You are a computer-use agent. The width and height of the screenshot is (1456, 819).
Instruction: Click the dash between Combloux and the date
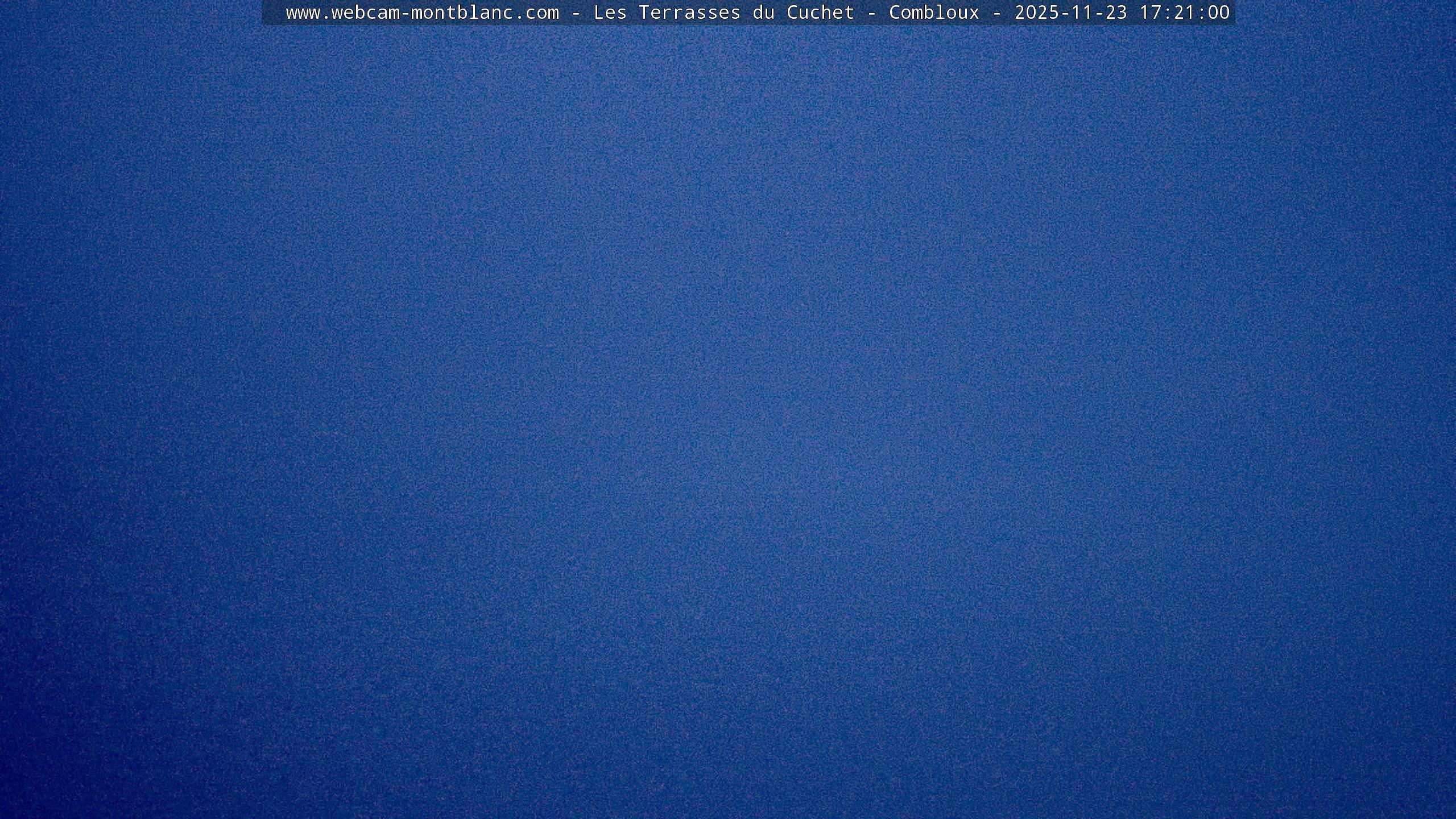[996, 13]
